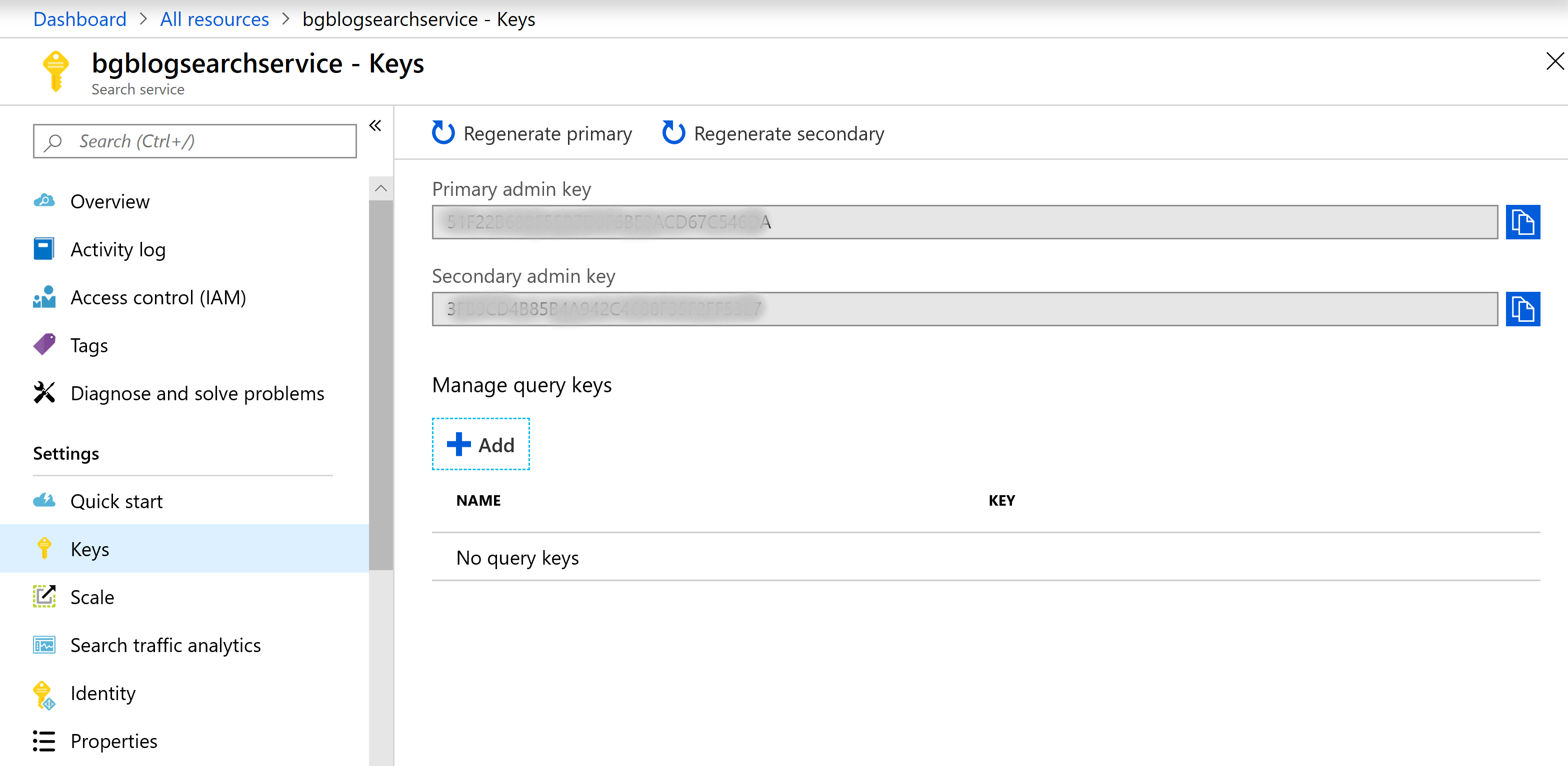Screen dimensions: 1568x766
Task: Click the purple Tags icon
Action: pyautogui.click(x=44, y=344)
